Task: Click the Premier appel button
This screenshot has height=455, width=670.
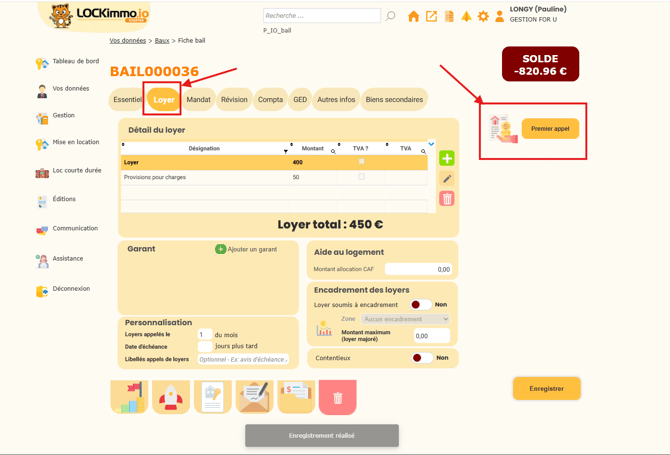Action: pos(550,129)
